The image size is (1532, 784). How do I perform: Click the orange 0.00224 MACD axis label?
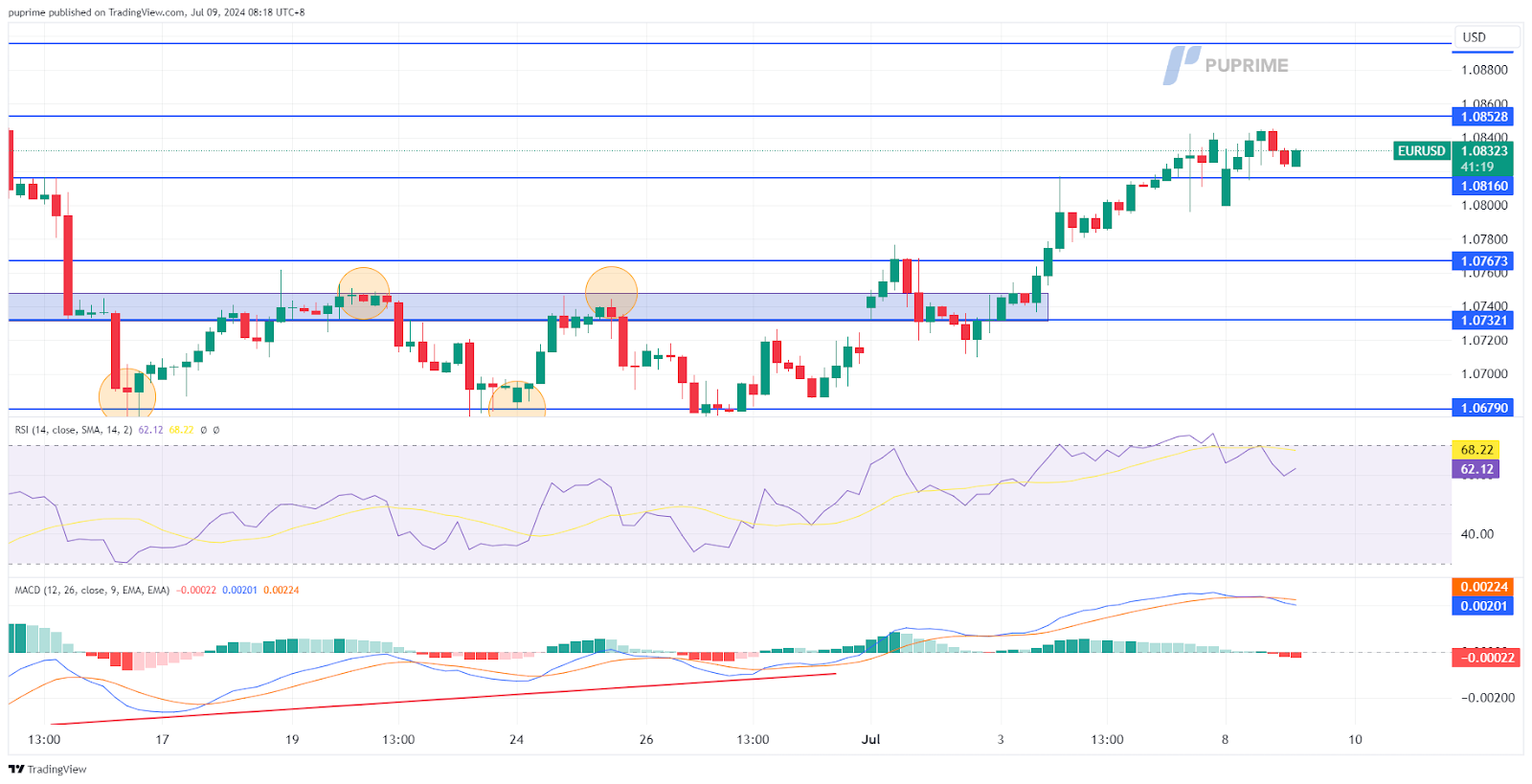1483,587
